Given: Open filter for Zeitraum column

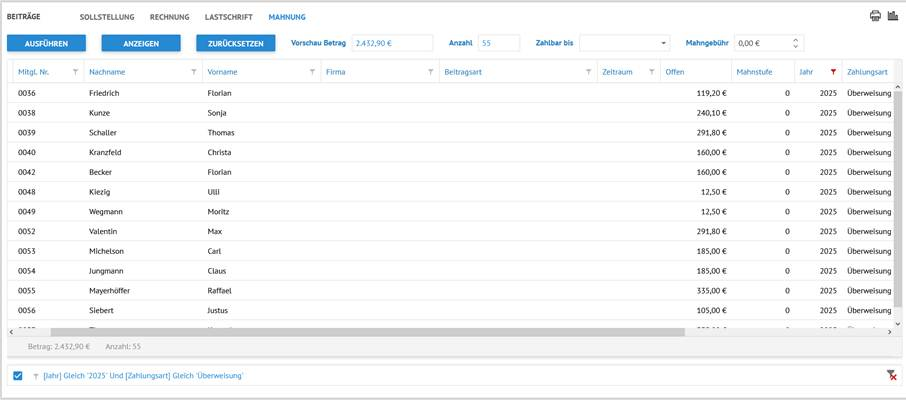Looking at the screenshot, I should coord(651,72).
